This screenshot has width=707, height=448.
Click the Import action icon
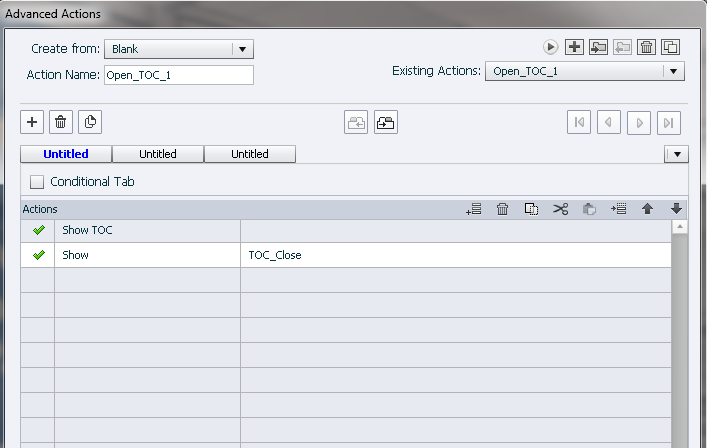(598, 47)
